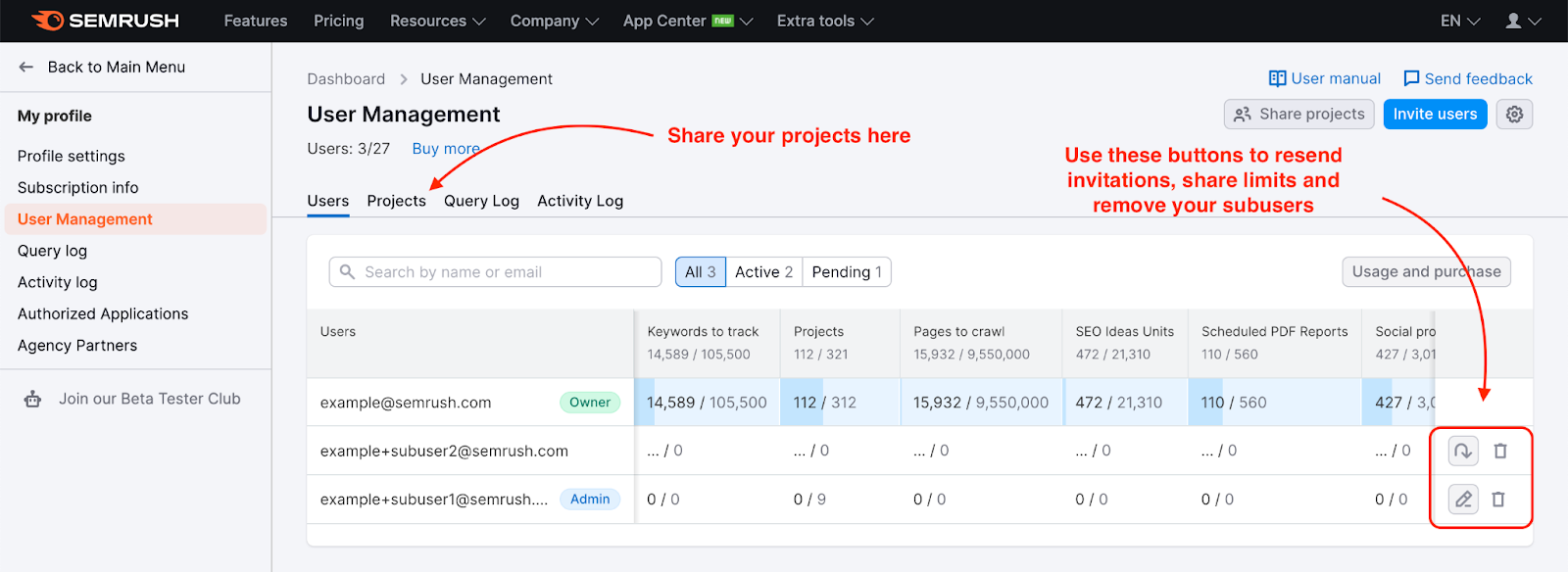Open the user account icon menu
Screen dimensions: 1568x572
(x=1523, y=21)
